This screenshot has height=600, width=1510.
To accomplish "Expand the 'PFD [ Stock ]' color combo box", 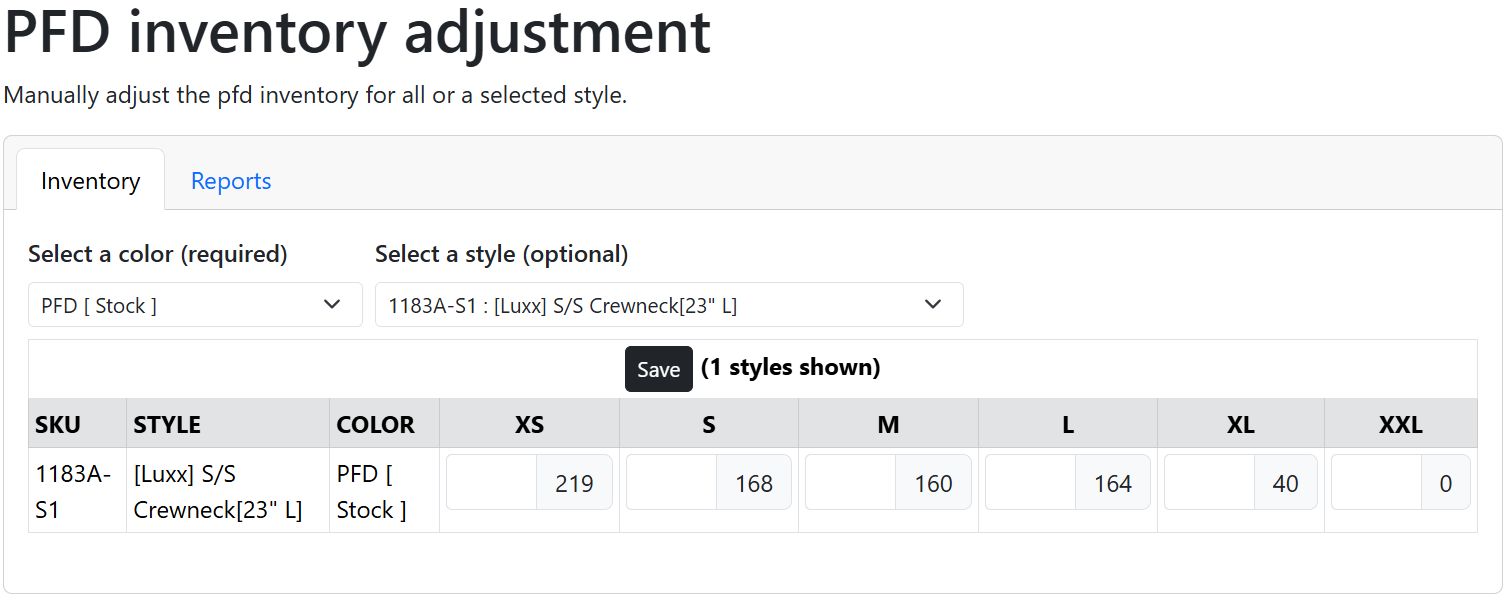I will pyautogui.click(x=194, y=304).
